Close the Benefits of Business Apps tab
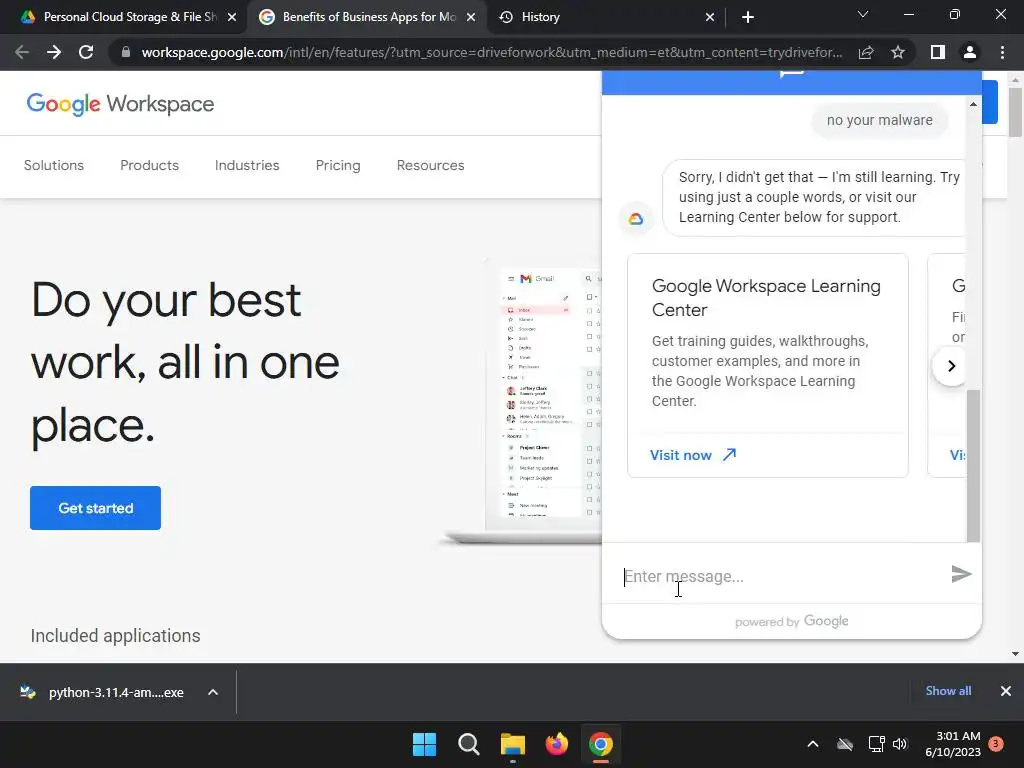 pos(471,17)
